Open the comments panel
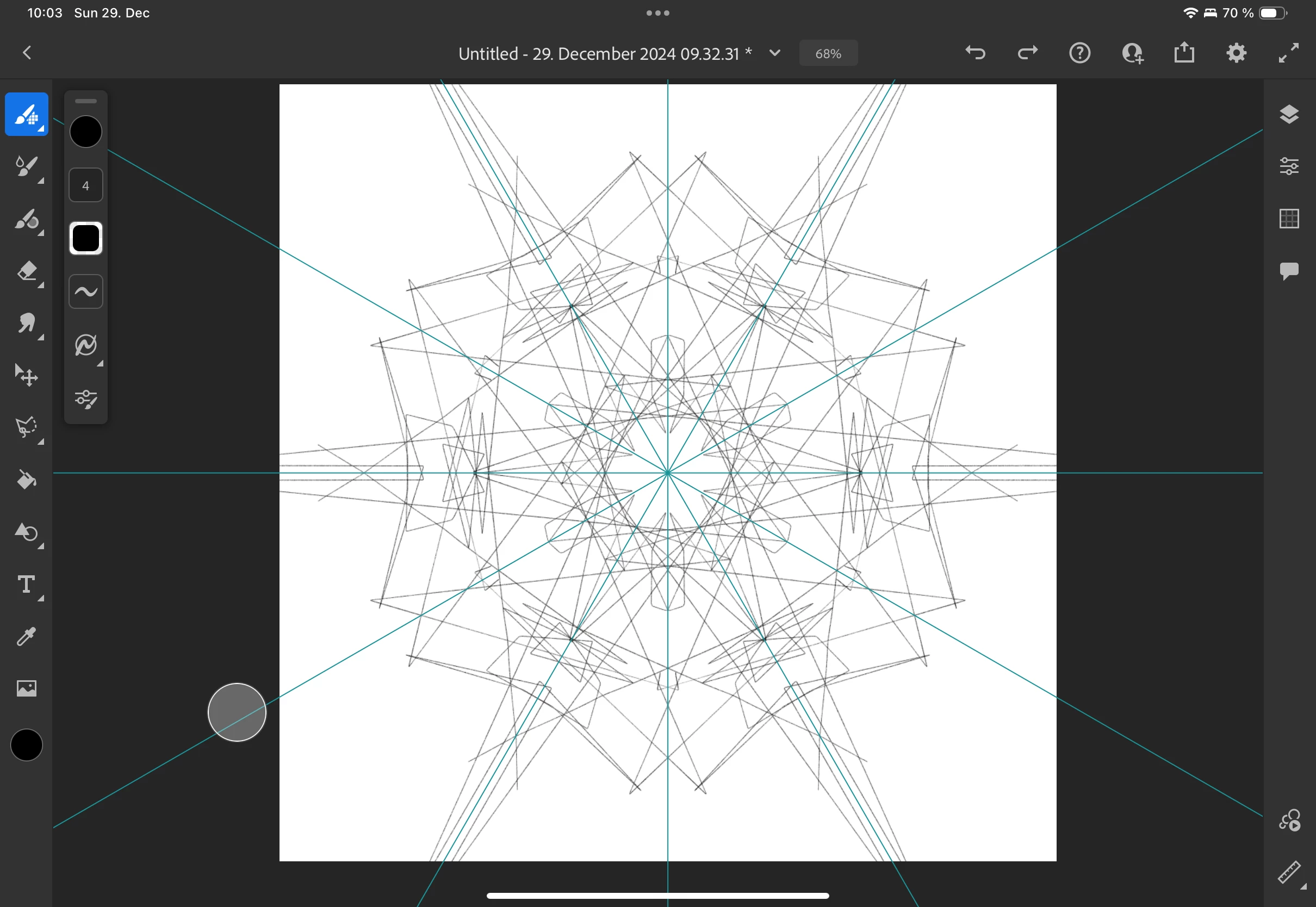The width and height of the screenshot is (1316, 907). pos(1289,271)
